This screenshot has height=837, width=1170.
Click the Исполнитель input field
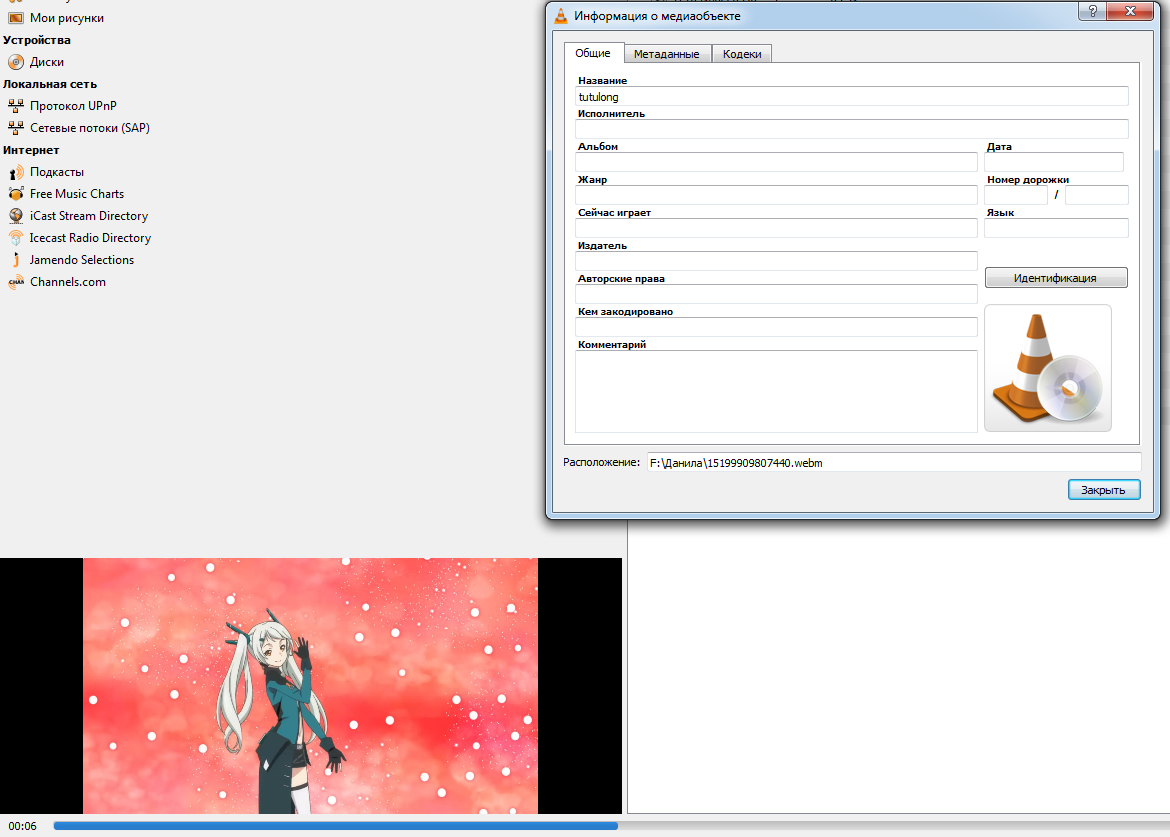point(851,129)
